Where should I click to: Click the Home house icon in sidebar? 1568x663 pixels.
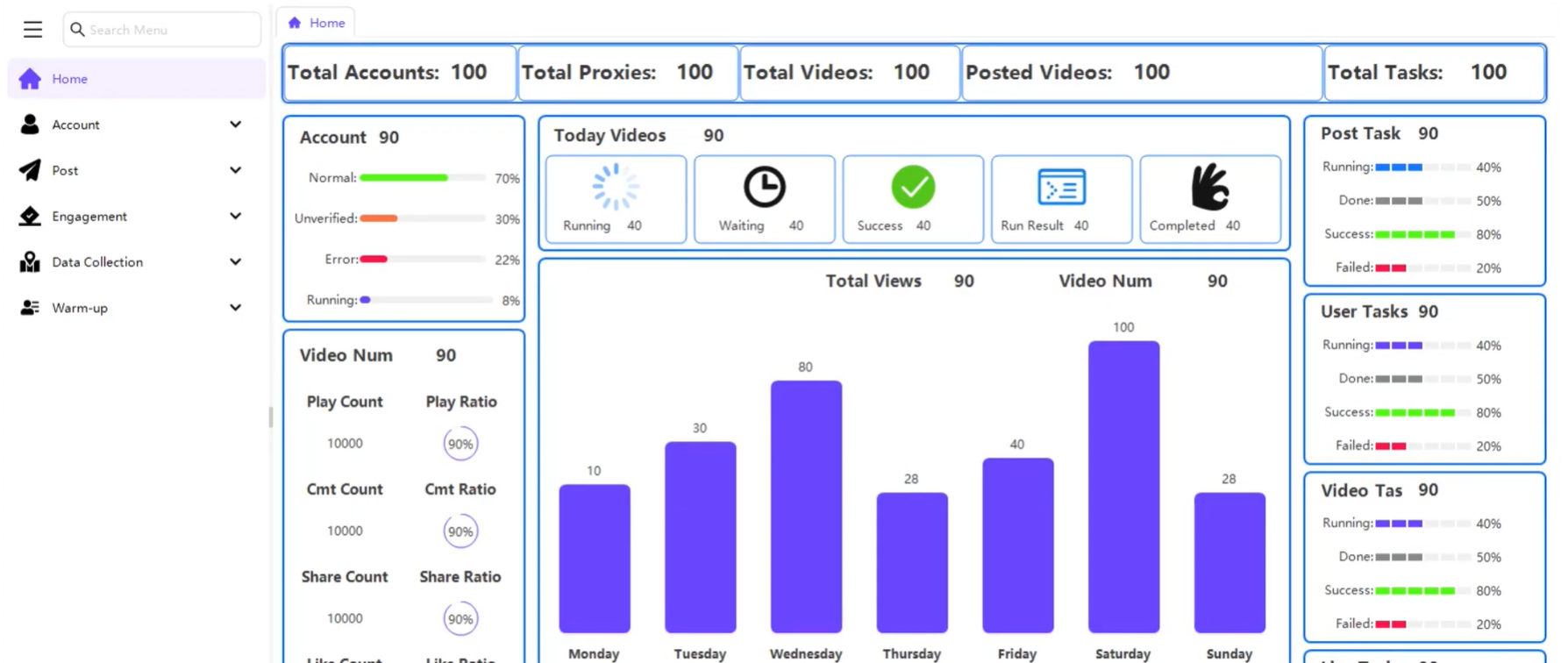[30, 79]
